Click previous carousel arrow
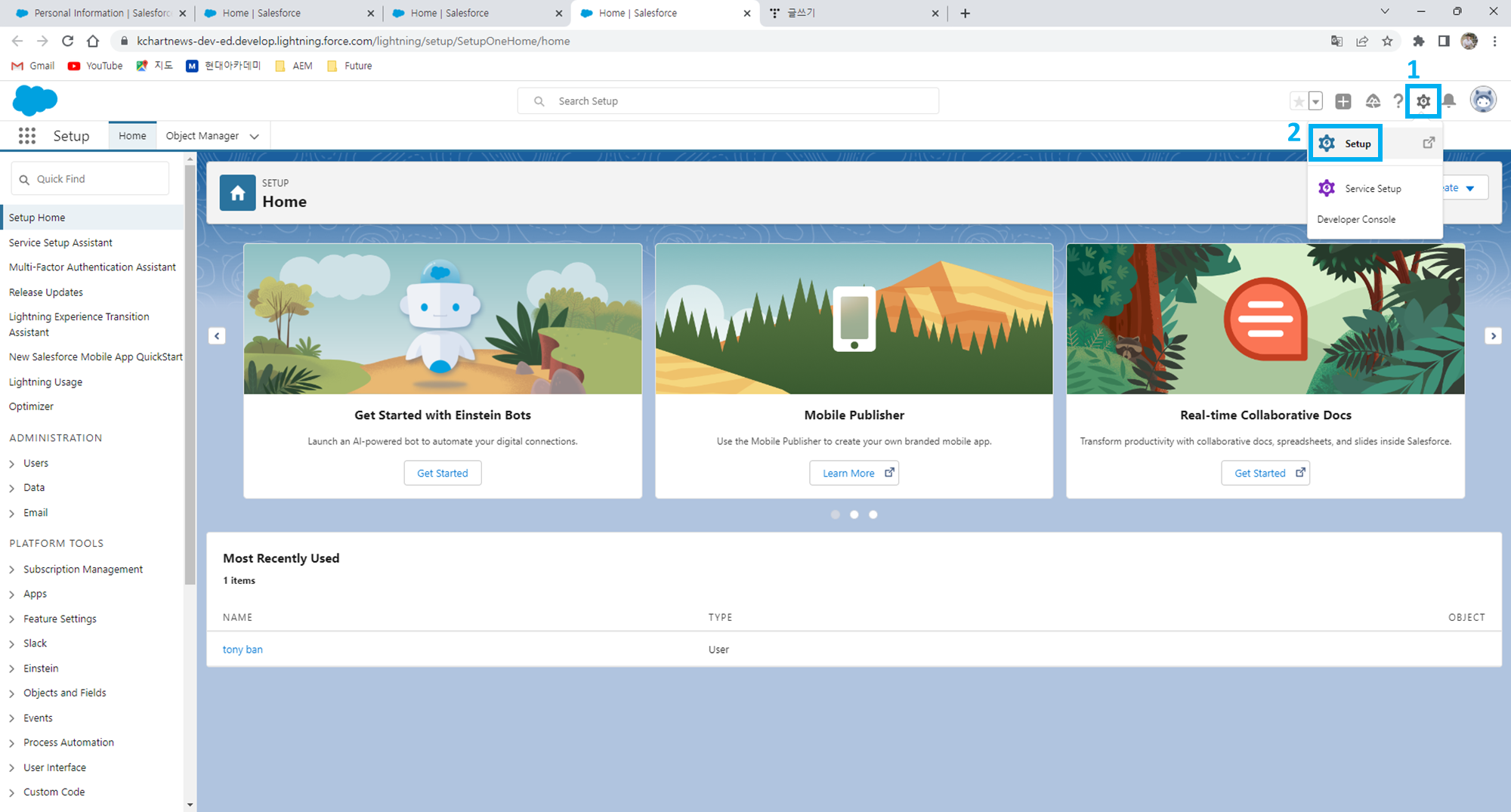The height and width of the screenshot is (812, 1511). tap(217, 336)
